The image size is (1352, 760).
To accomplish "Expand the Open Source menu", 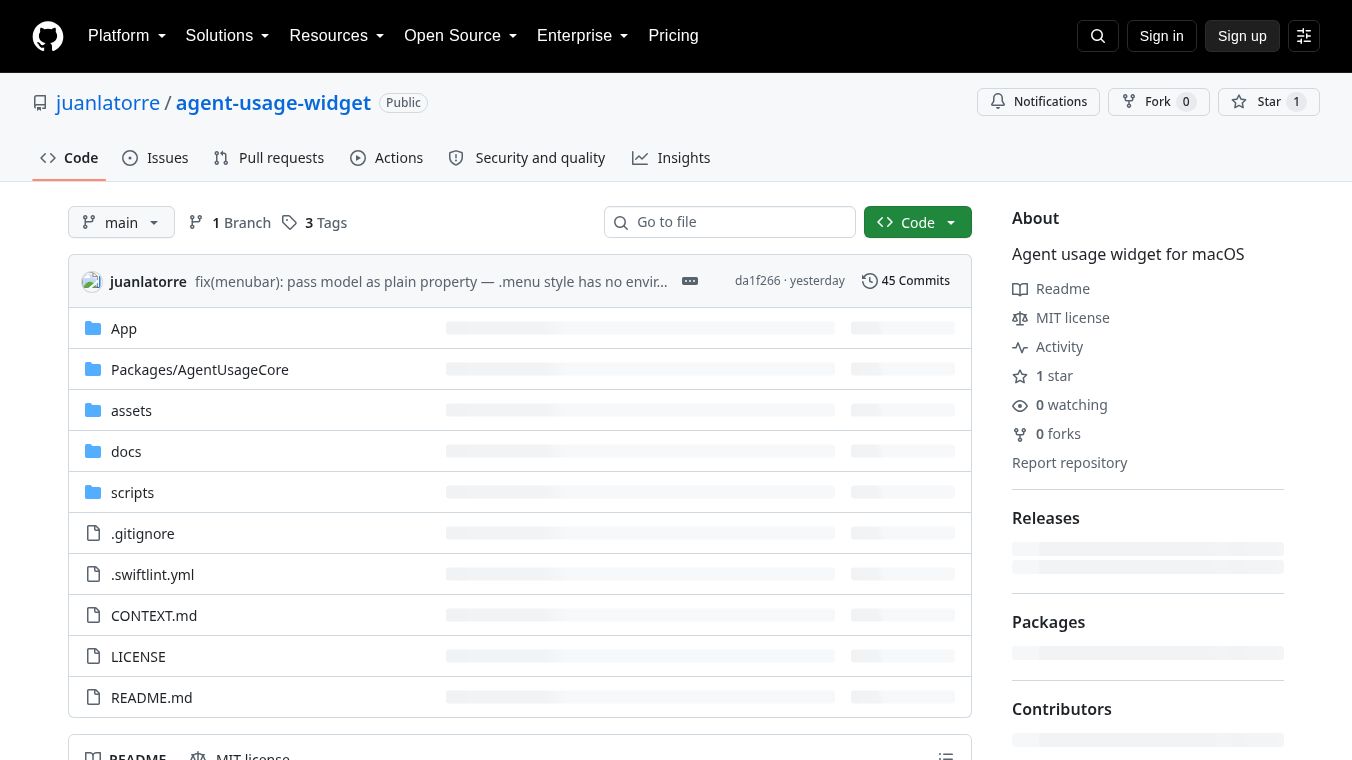I will click(461, 36).
